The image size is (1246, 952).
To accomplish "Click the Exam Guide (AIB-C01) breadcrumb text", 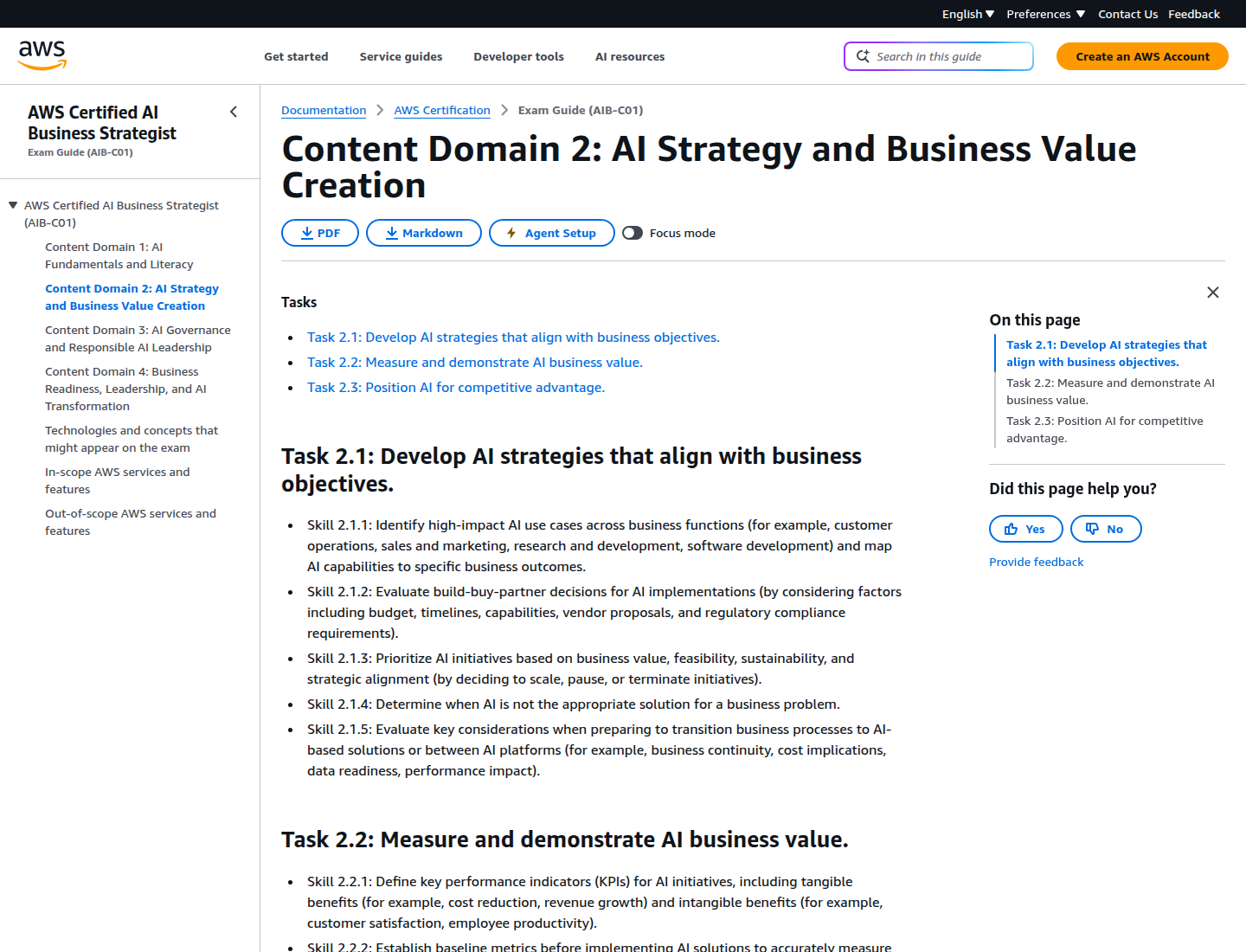I will point(581,110).
